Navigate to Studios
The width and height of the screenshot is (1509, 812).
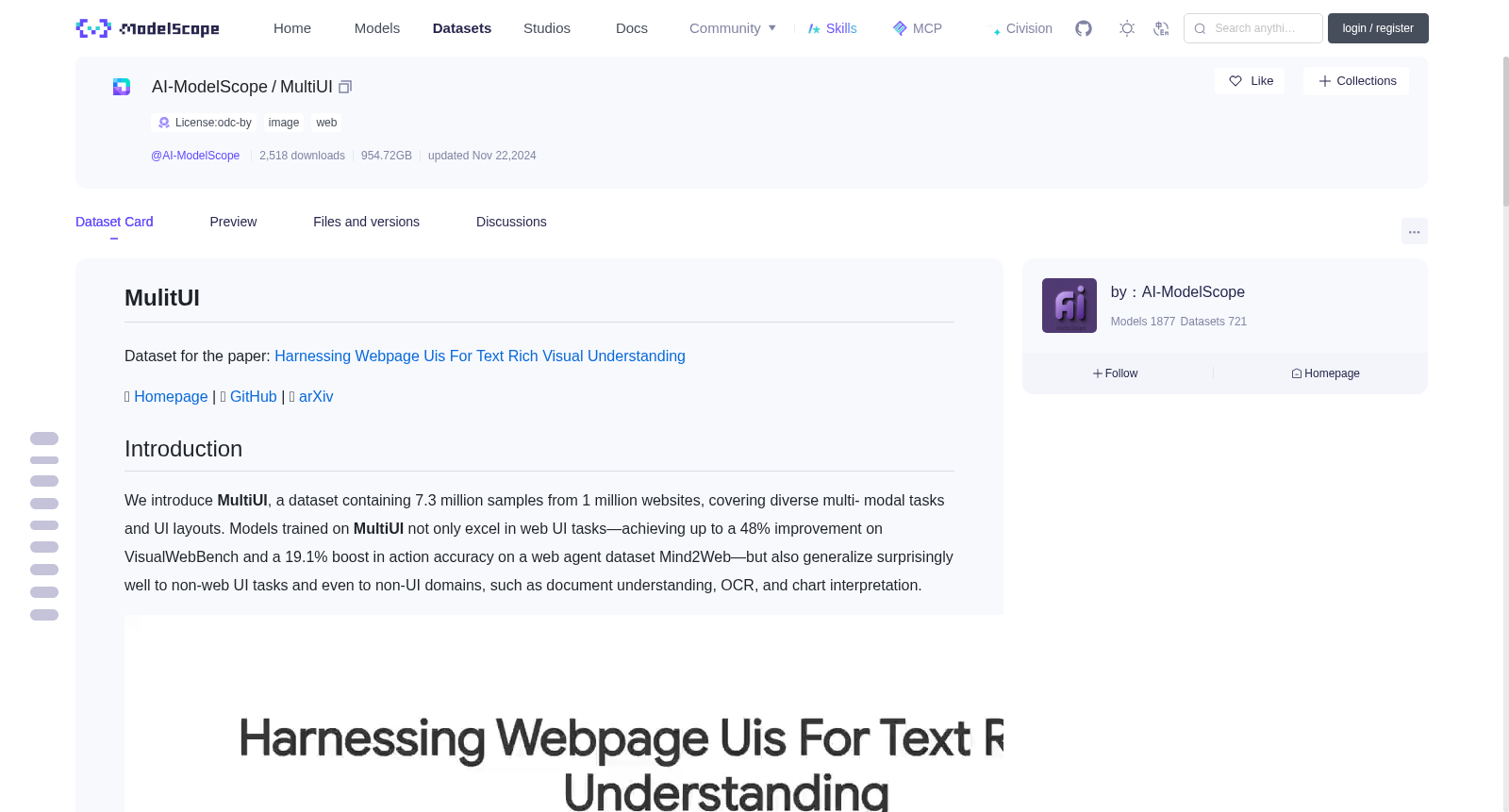(547, 28)
